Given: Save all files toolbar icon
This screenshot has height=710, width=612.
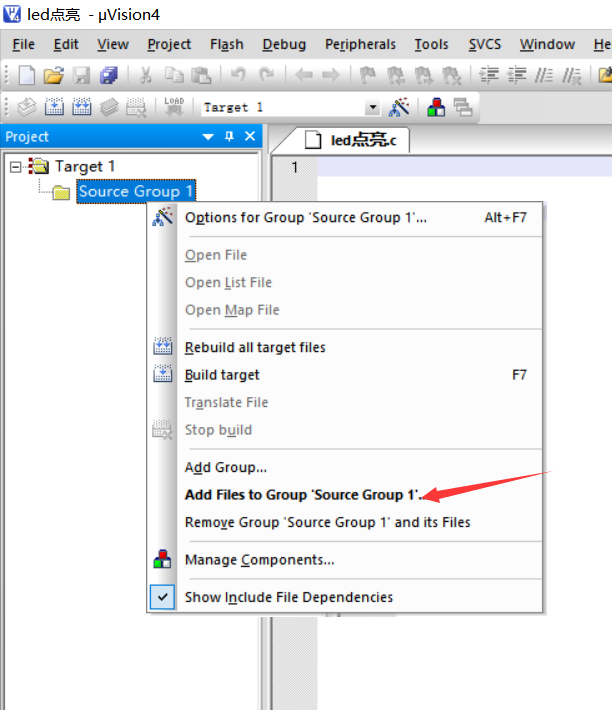Looking at the screenshot, I should click(109, 75).
